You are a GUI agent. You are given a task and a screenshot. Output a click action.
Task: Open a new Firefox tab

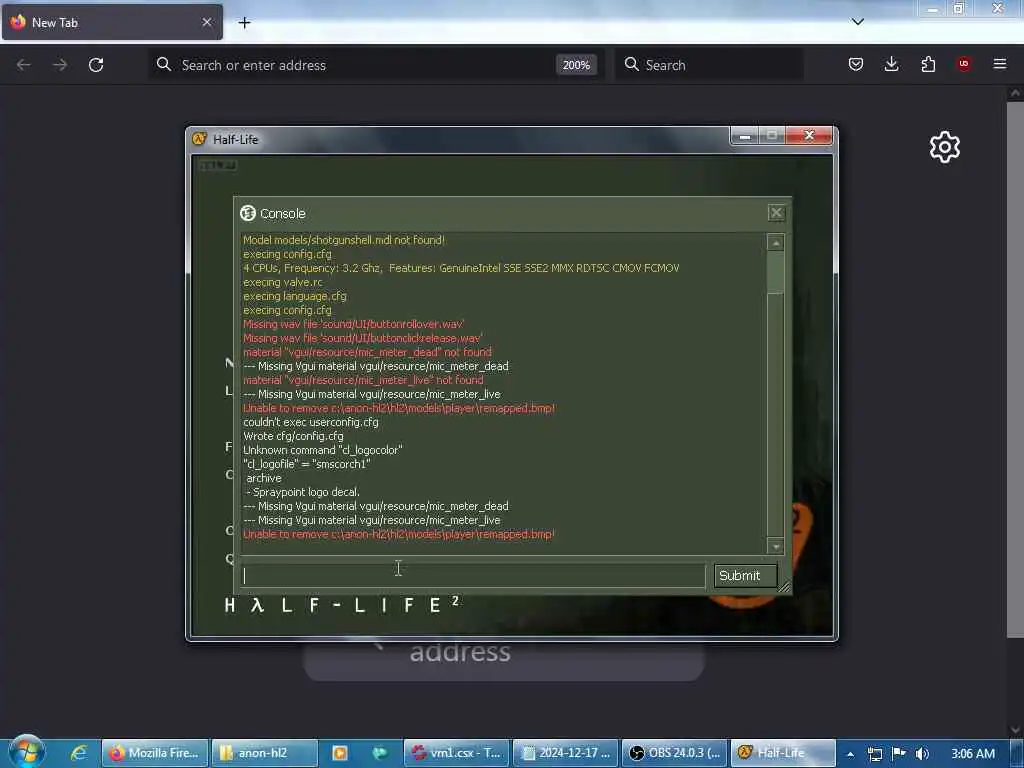[244, 23]
